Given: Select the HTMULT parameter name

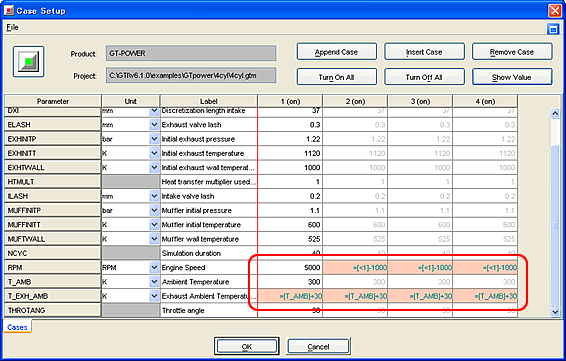Looking at the screenshot, I should (x=52, y=182).
